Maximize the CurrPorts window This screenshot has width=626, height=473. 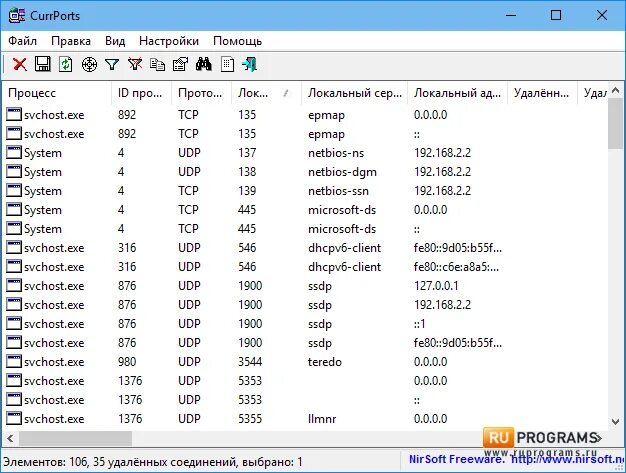click(x=556, y=16)
